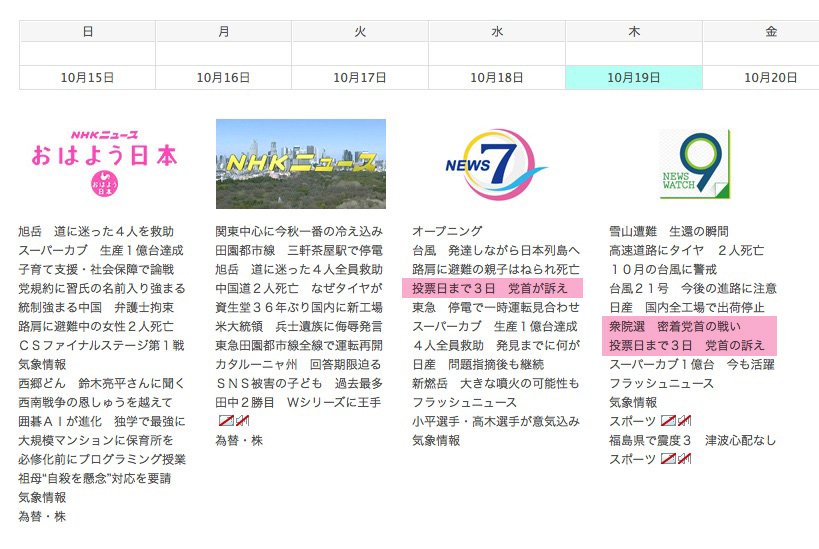Open 小平選手・高木選手が意気込み
819x549 pixels.
tap(496, 422)
